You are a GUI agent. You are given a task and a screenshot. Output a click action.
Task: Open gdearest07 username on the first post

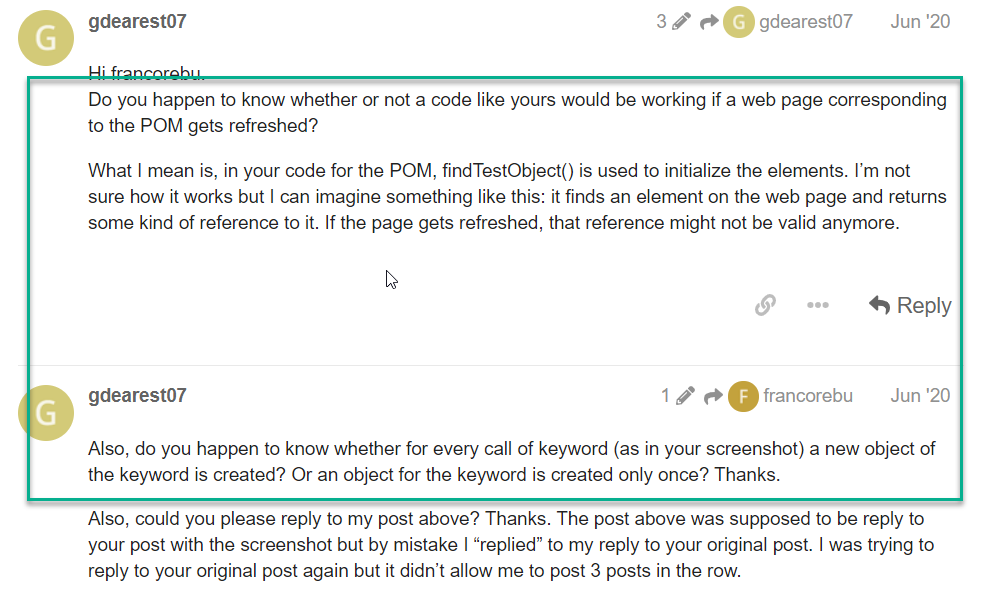(137, 21)
